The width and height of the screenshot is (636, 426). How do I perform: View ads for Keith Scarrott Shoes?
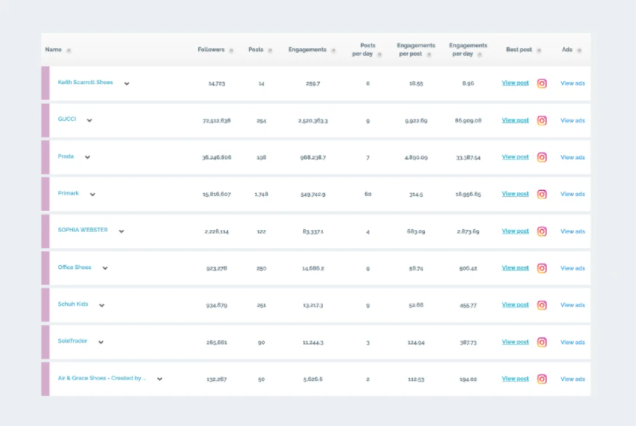[x=573, y=83]
